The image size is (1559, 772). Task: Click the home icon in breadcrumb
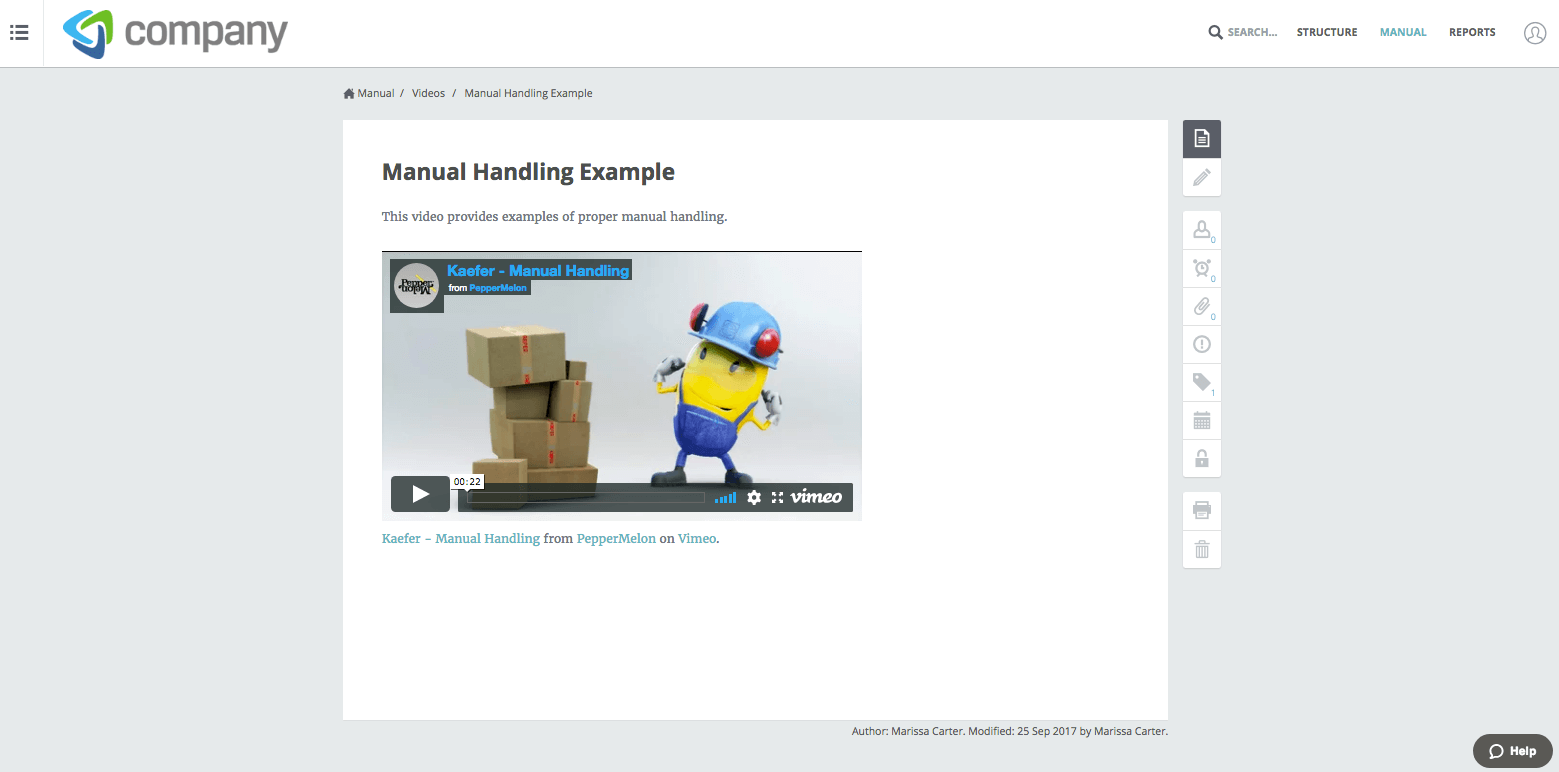pyautogui.click(x=349, y=94)
